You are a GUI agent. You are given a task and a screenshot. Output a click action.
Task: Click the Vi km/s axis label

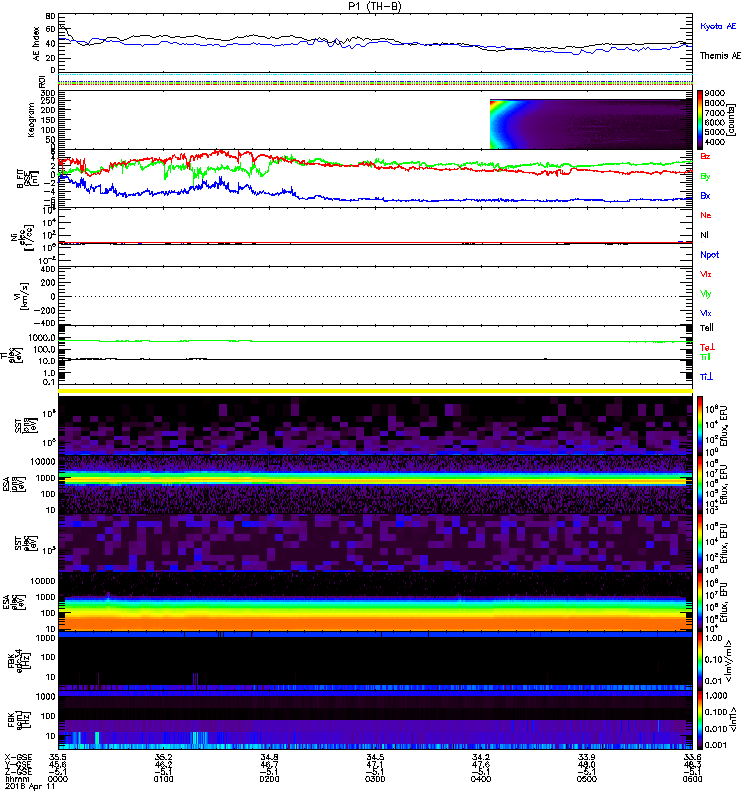19,296
